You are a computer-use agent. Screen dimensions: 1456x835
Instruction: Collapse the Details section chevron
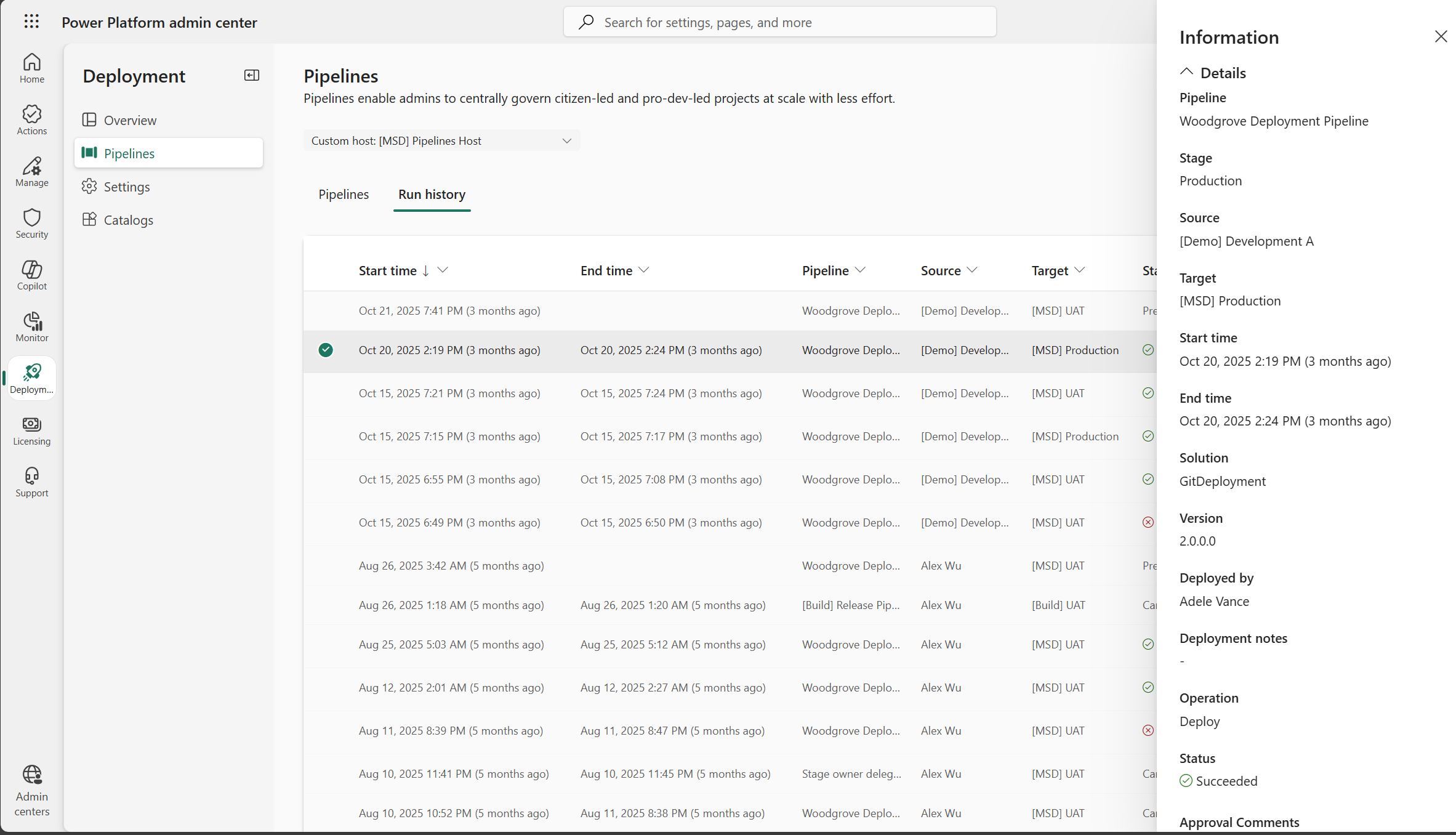tap(1186, 72)
